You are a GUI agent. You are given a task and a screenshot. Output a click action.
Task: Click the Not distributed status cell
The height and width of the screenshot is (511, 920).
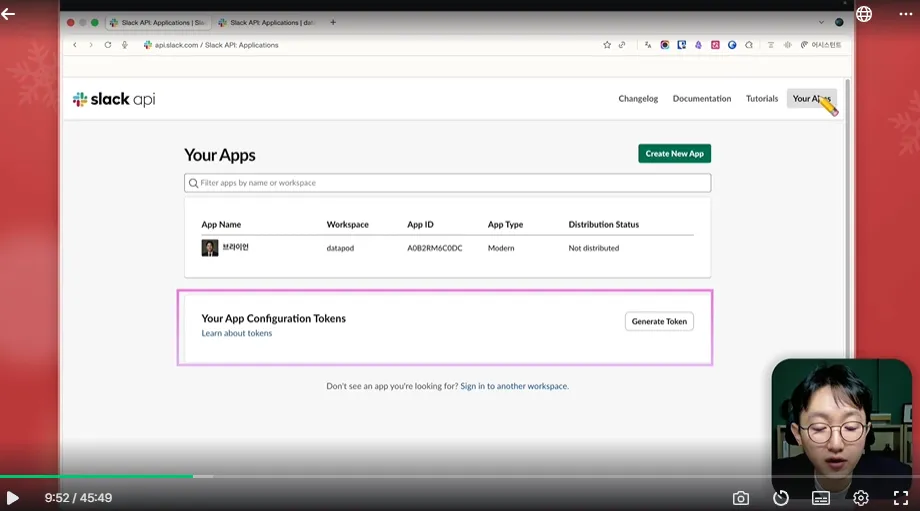(594, 248)
